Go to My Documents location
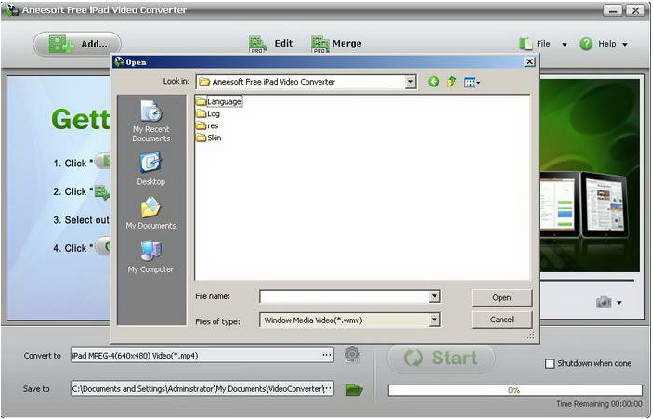The height and width of the screenshot is (419, 653). click(x=151, y=213)
